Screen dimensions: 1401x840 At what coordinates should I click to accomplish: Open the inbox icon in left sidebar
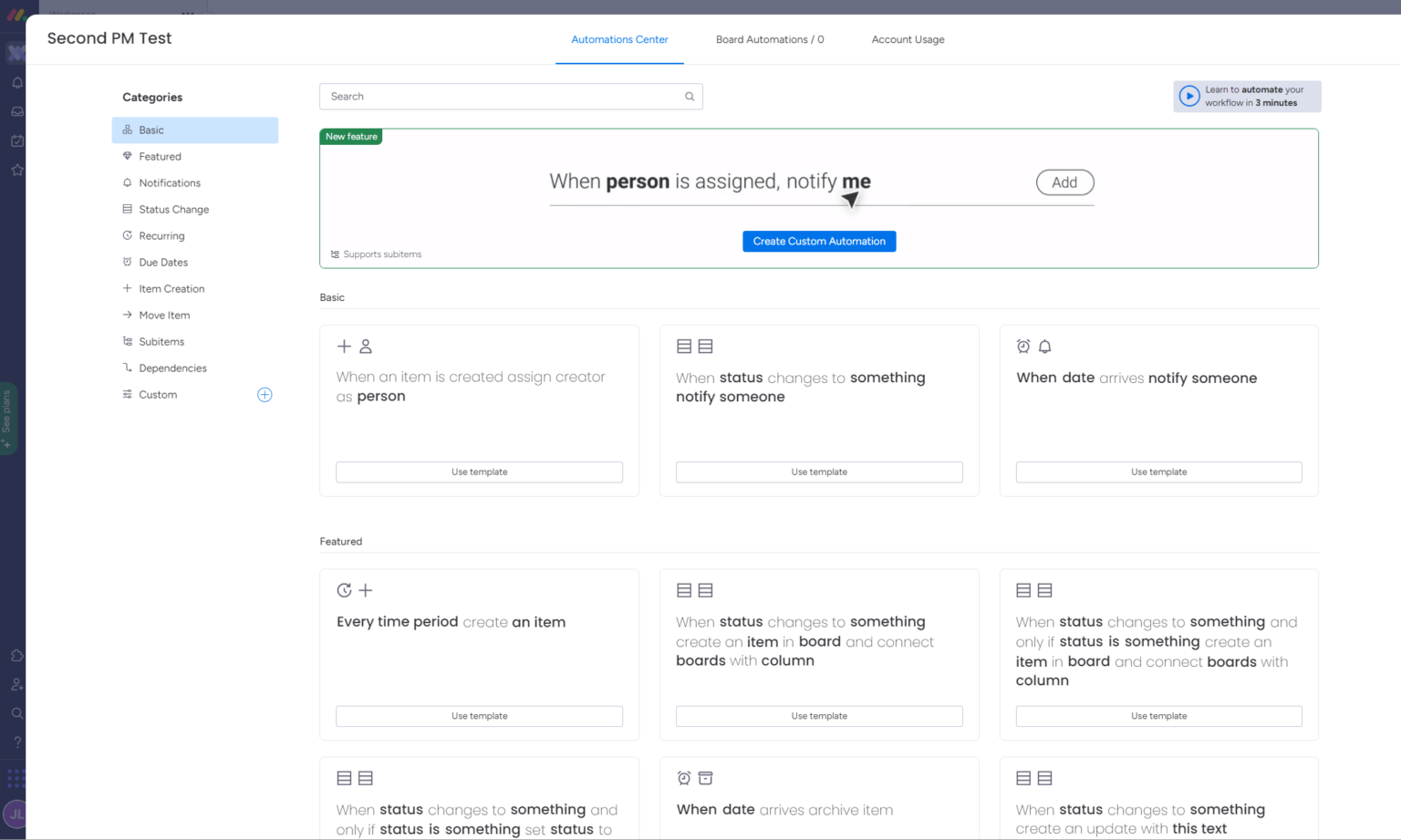pos(16,111)
